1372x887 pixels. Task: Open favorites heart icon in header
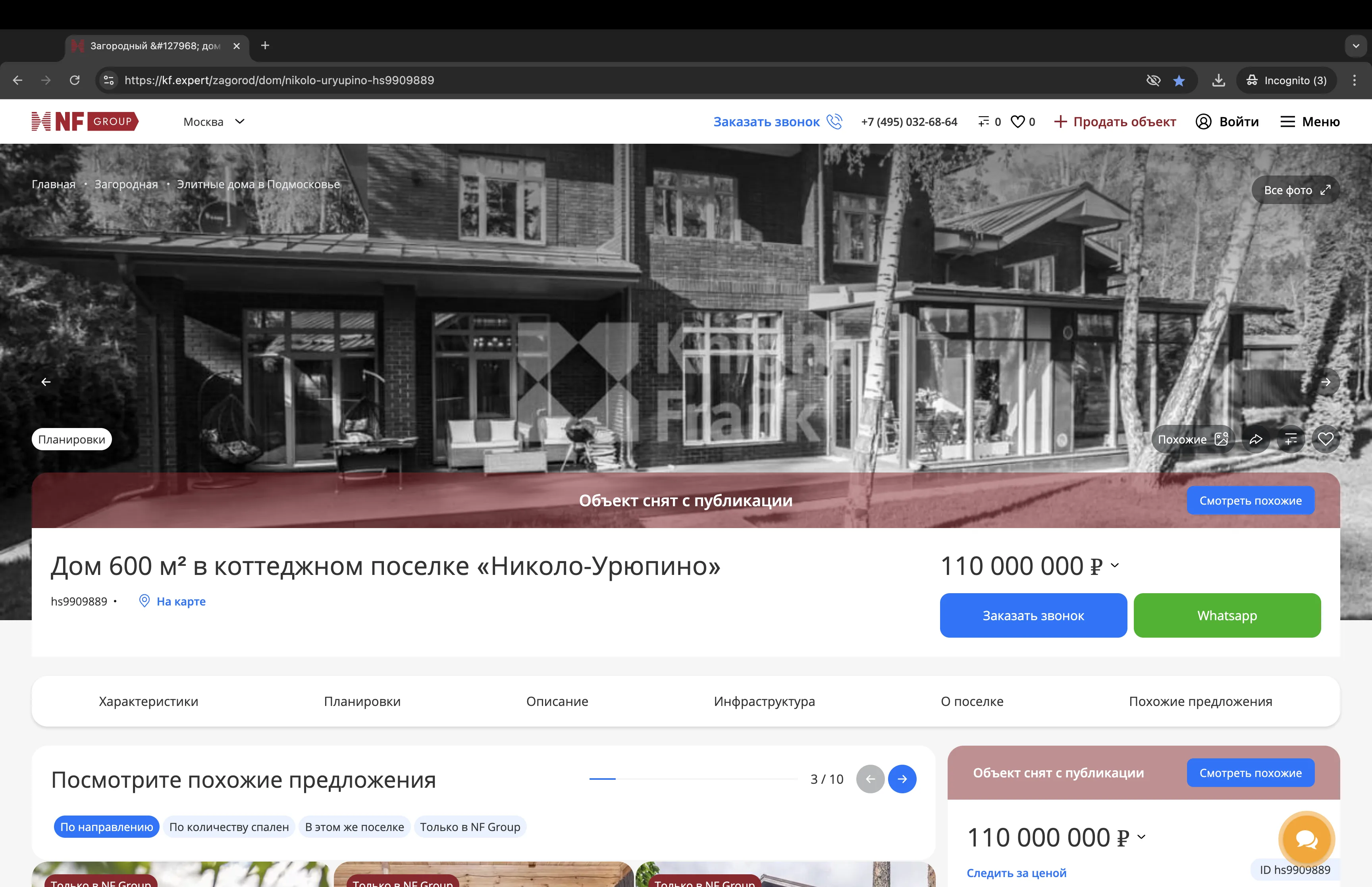point(1018,121)
